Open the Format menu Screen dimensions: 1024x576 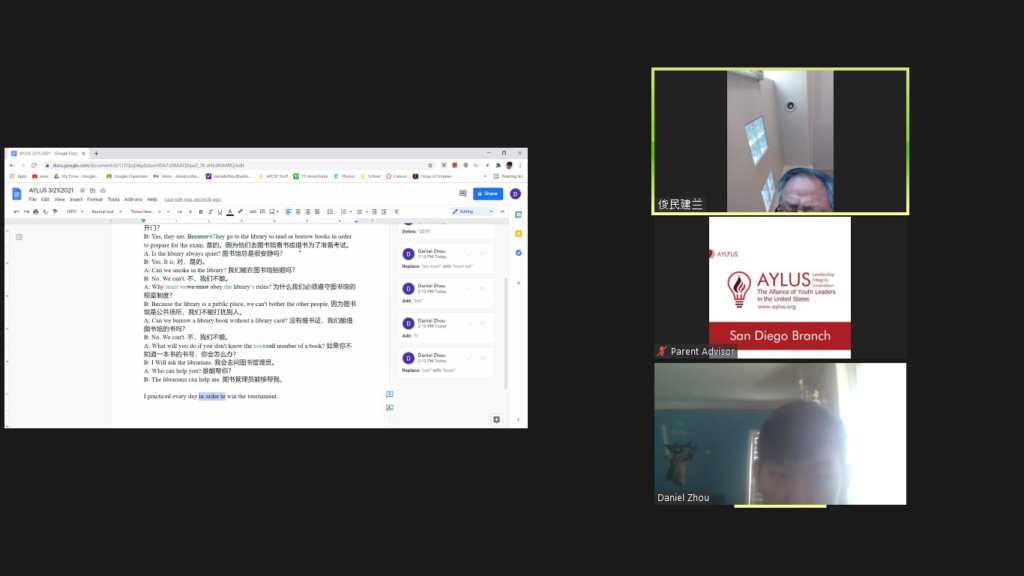tap(95, 199)
